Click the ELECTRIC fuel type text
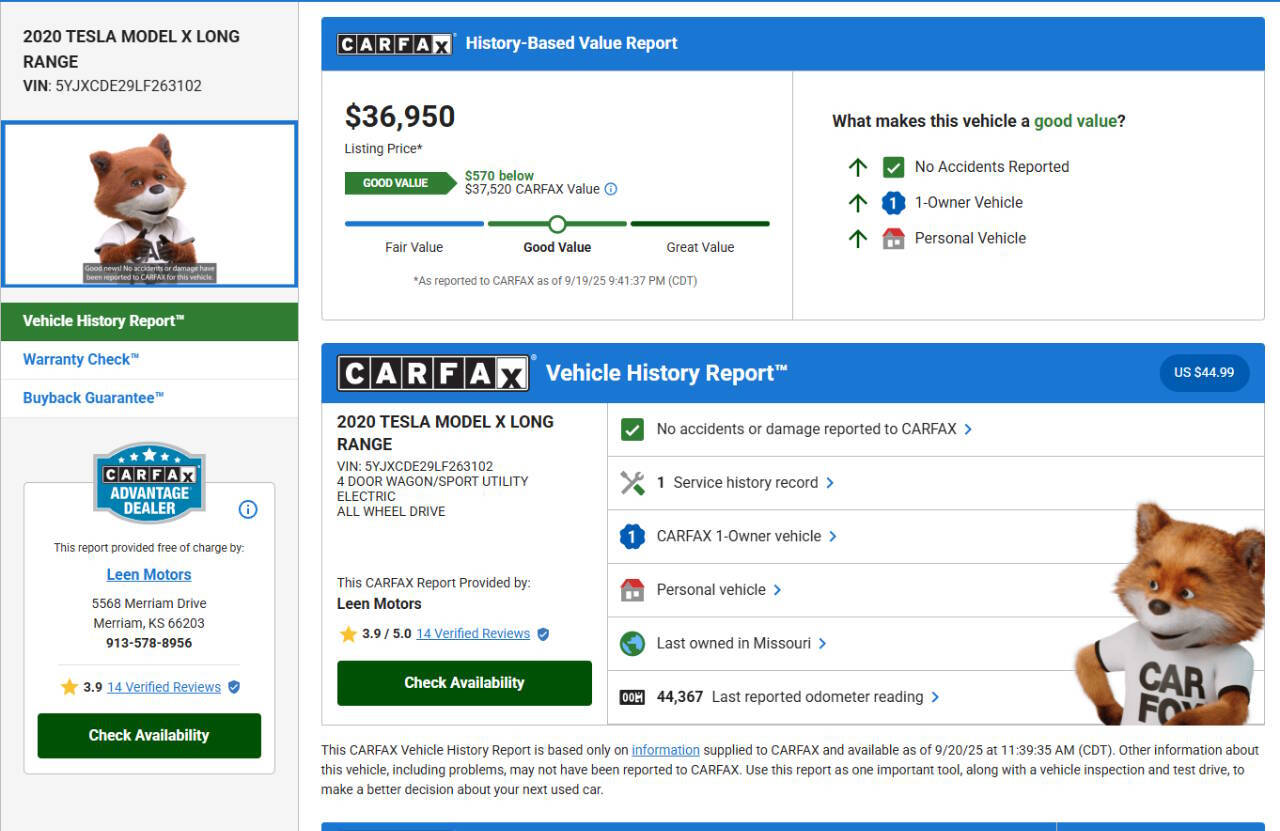The image size is (1280, 831). pos(366,496)
